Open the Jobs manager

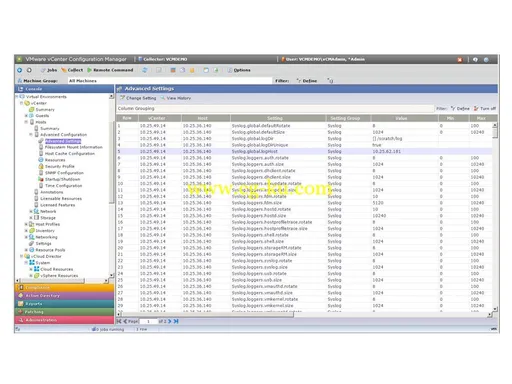pos(49,70)
